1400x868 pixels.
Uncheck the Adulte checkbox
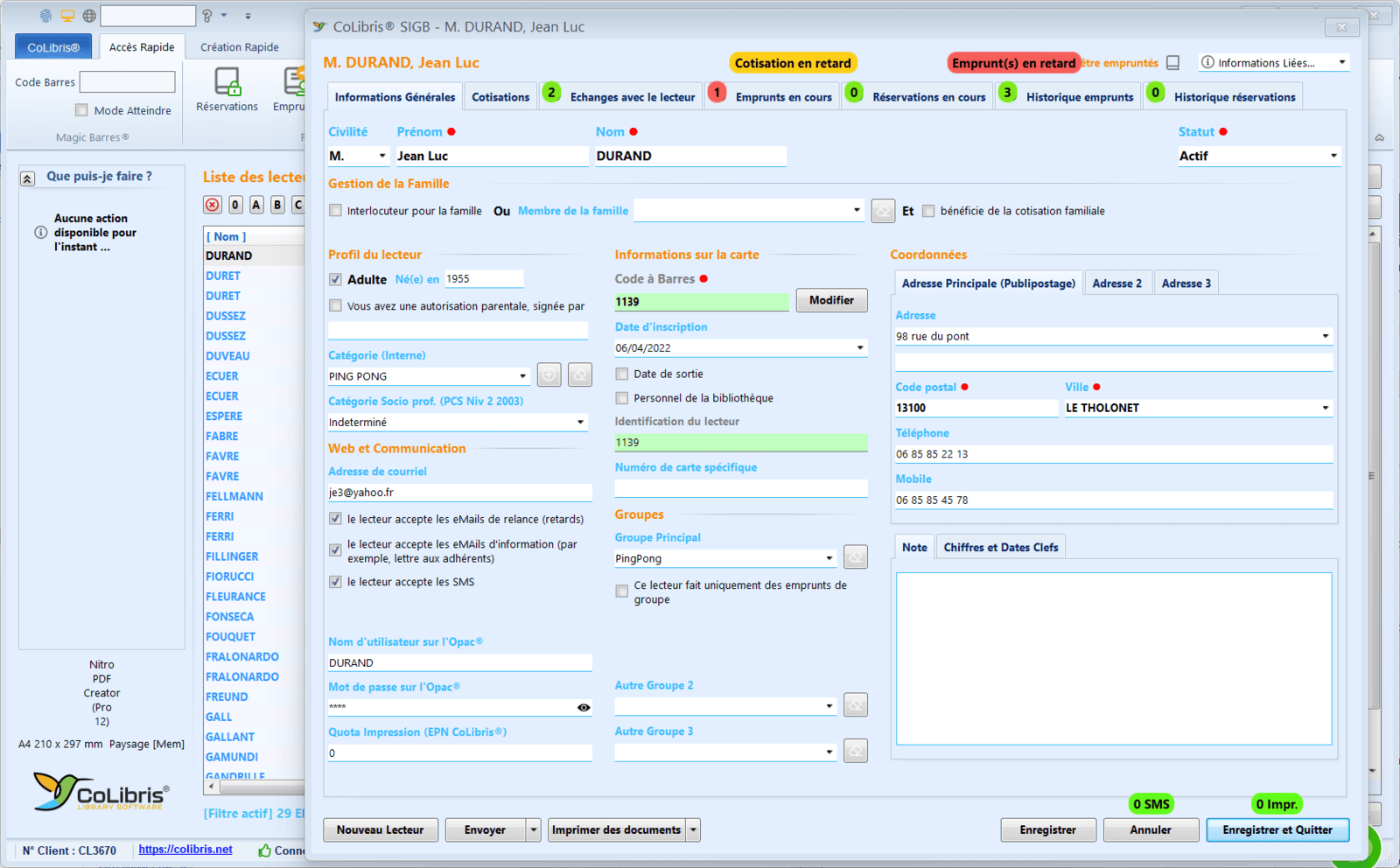(x=335, y=280)
